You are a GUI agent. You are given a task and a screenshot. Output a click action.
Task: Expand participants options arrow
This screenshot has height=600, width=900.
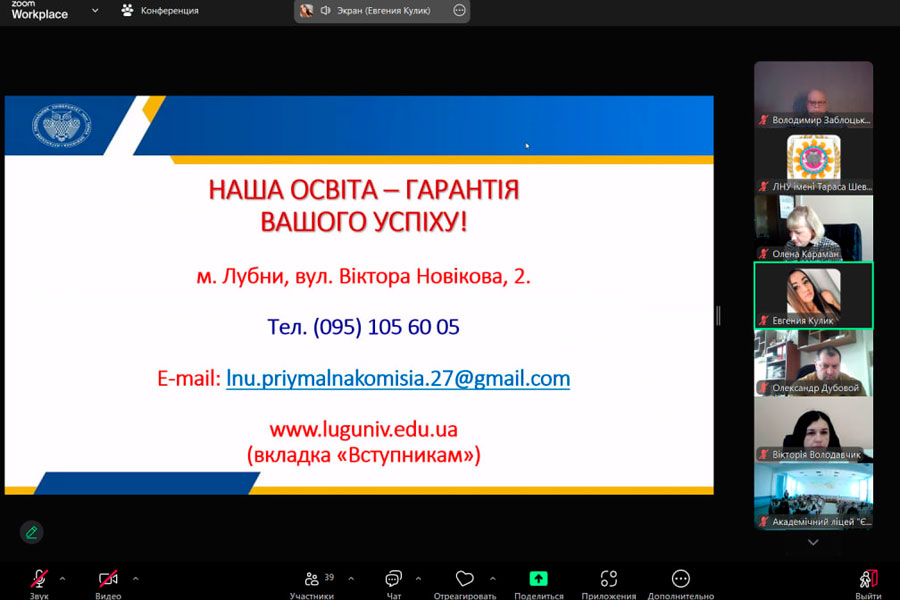[351, 579]
